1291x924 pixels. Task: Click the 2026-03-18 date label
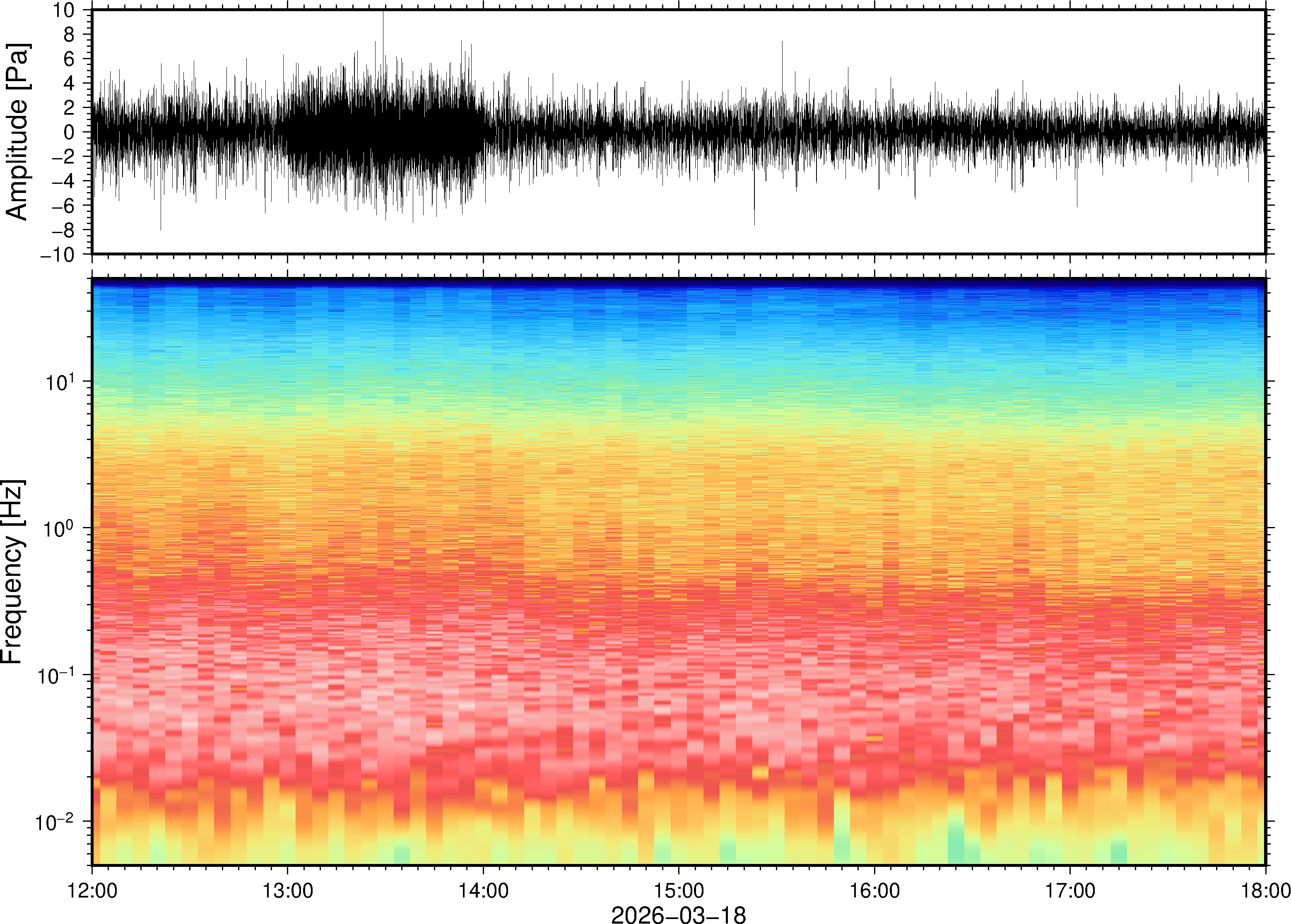pyautogui.click(x=678, y=914)
